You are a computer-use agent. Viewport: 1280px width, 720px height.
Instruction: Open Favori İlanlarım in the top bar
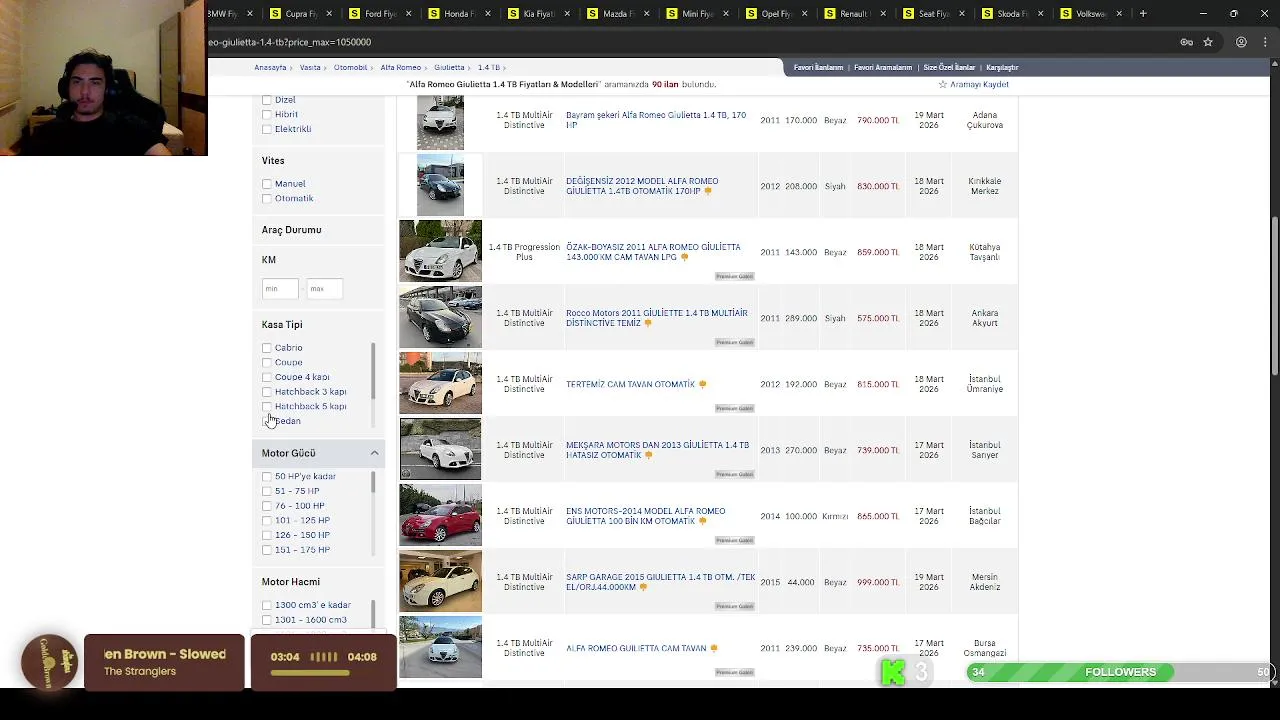818,67
